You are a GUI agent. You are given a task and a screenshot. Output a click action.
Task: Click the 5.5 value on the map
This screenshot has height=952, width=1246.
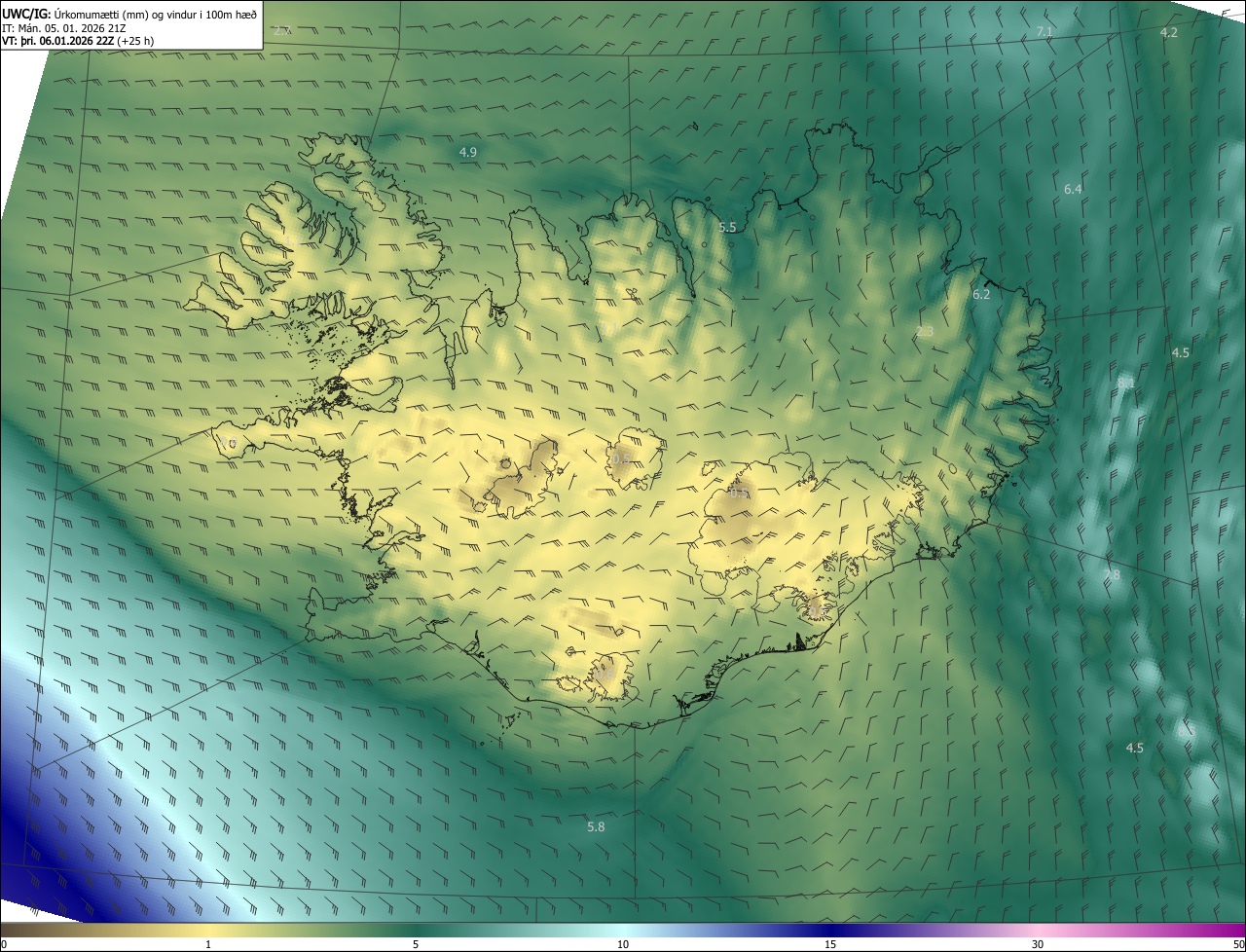coord(727,227)
